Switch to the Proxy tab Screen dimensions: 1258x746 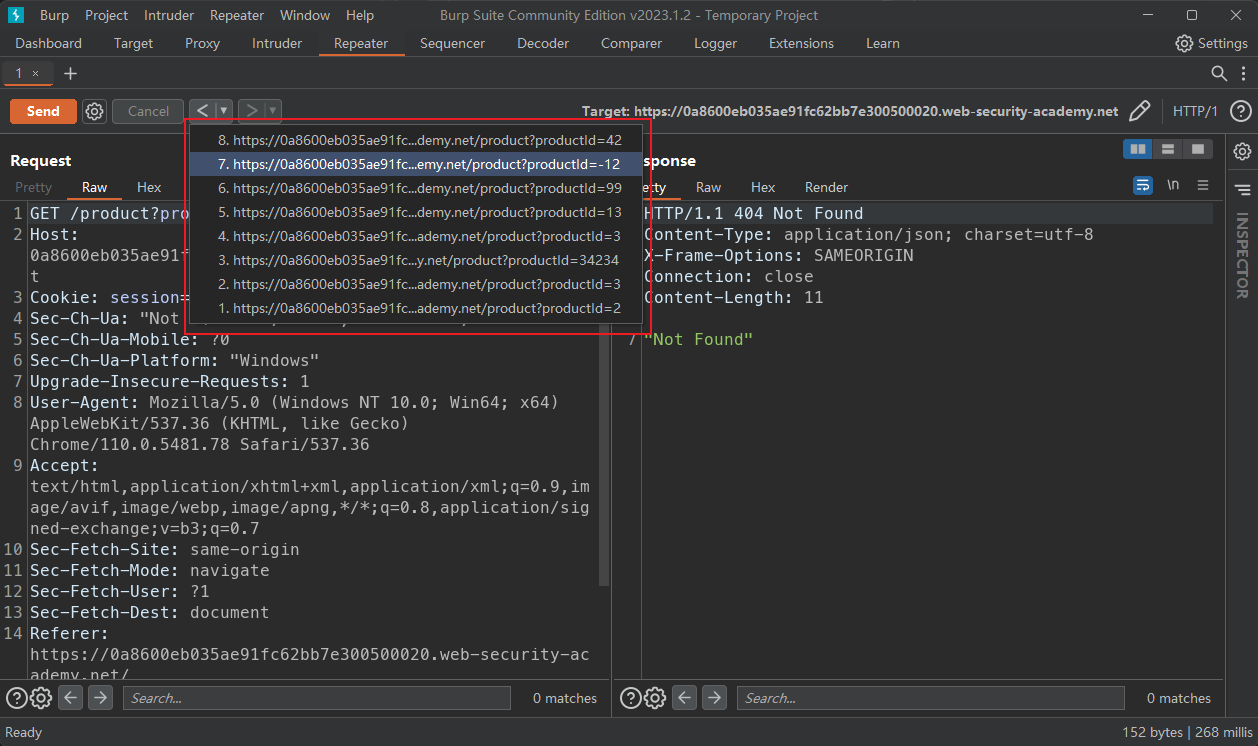click(x=202, y=43)
